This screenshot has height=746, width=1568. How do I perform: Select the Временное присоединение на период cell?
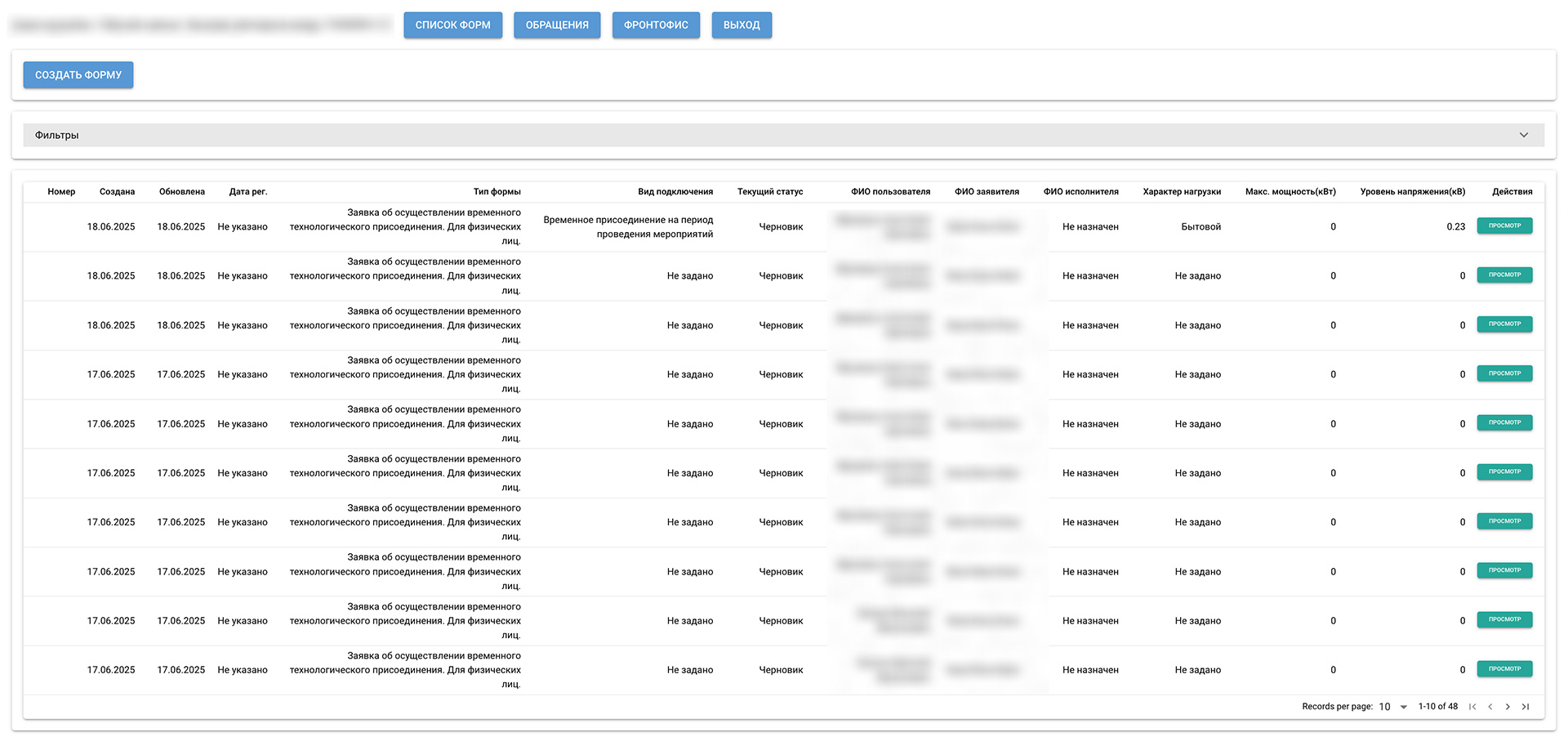coord(628,227)
